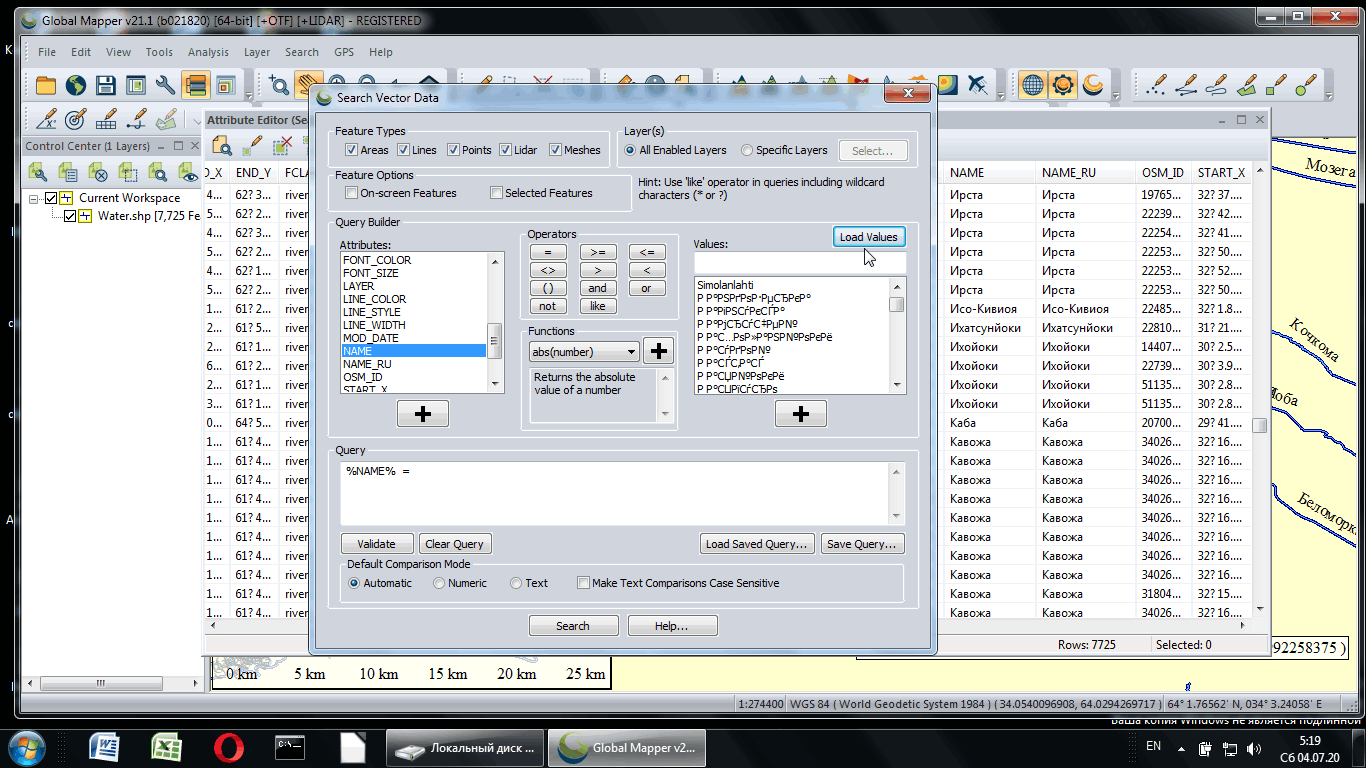Click in the Query text box

(615, 495)
